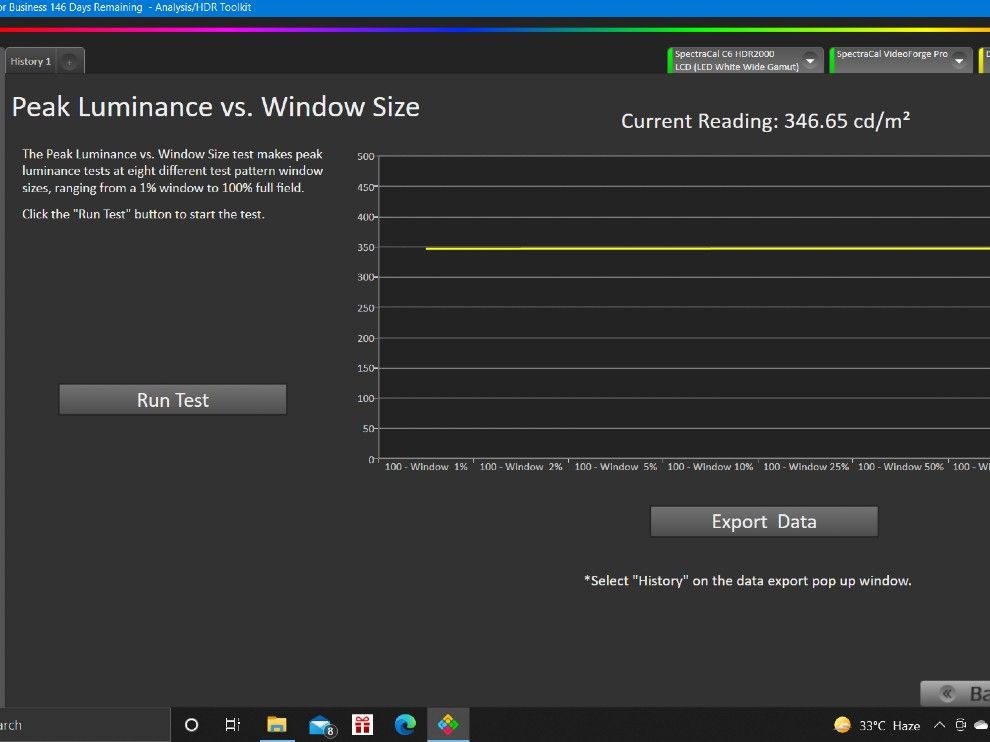Viewport: 990px width, 742px height.
Task: Click the Run Test button
Action: point(172,400)
